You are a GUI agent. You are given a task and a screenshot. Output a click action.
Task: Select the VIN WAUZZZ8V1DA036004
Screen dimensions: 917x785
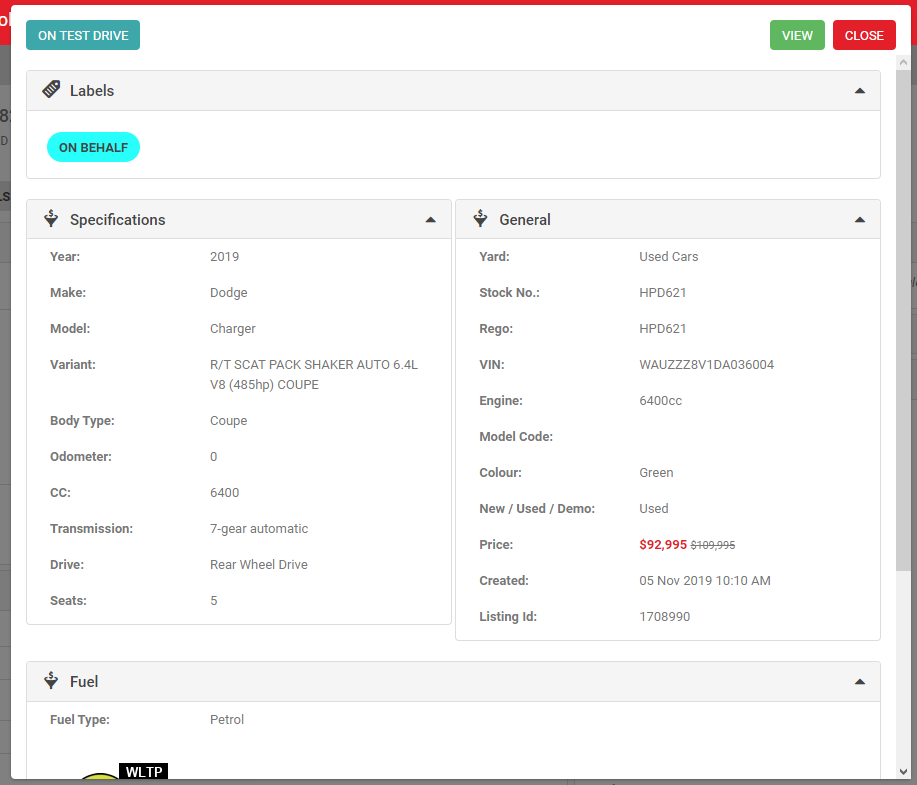tap(706, 365)
